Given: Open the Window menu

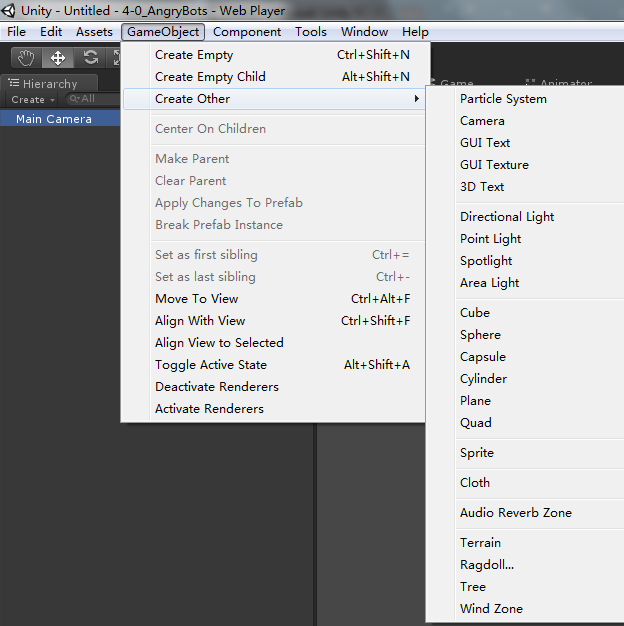Looking at the screenshot, I should 364,32.
